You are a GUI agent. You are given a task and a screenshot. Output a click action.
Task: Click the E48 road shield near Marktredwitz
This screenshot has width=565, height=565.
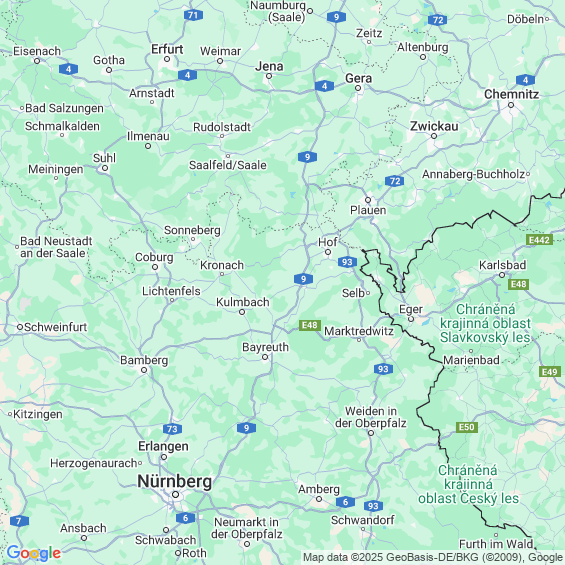point(310,325)
